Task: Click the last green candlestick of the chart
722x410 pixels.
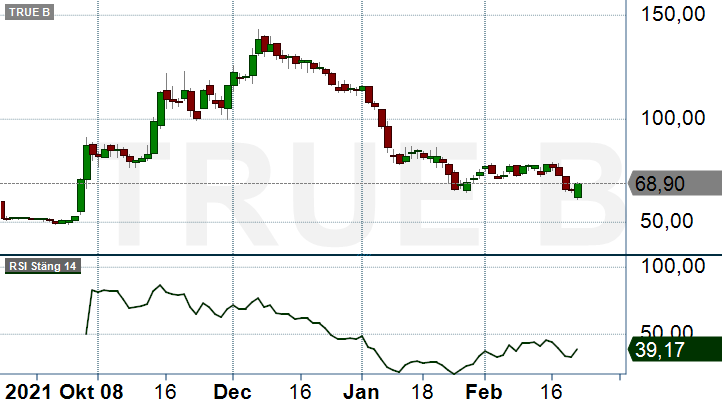Action: [x=578, y=190]
